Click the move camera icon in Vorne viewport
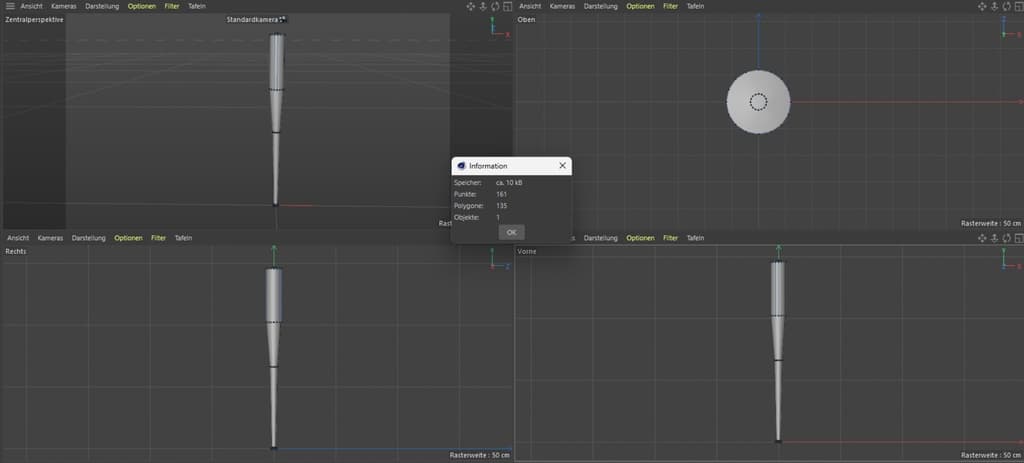This screenshot has height=463, width=1024. pos(982,238)
